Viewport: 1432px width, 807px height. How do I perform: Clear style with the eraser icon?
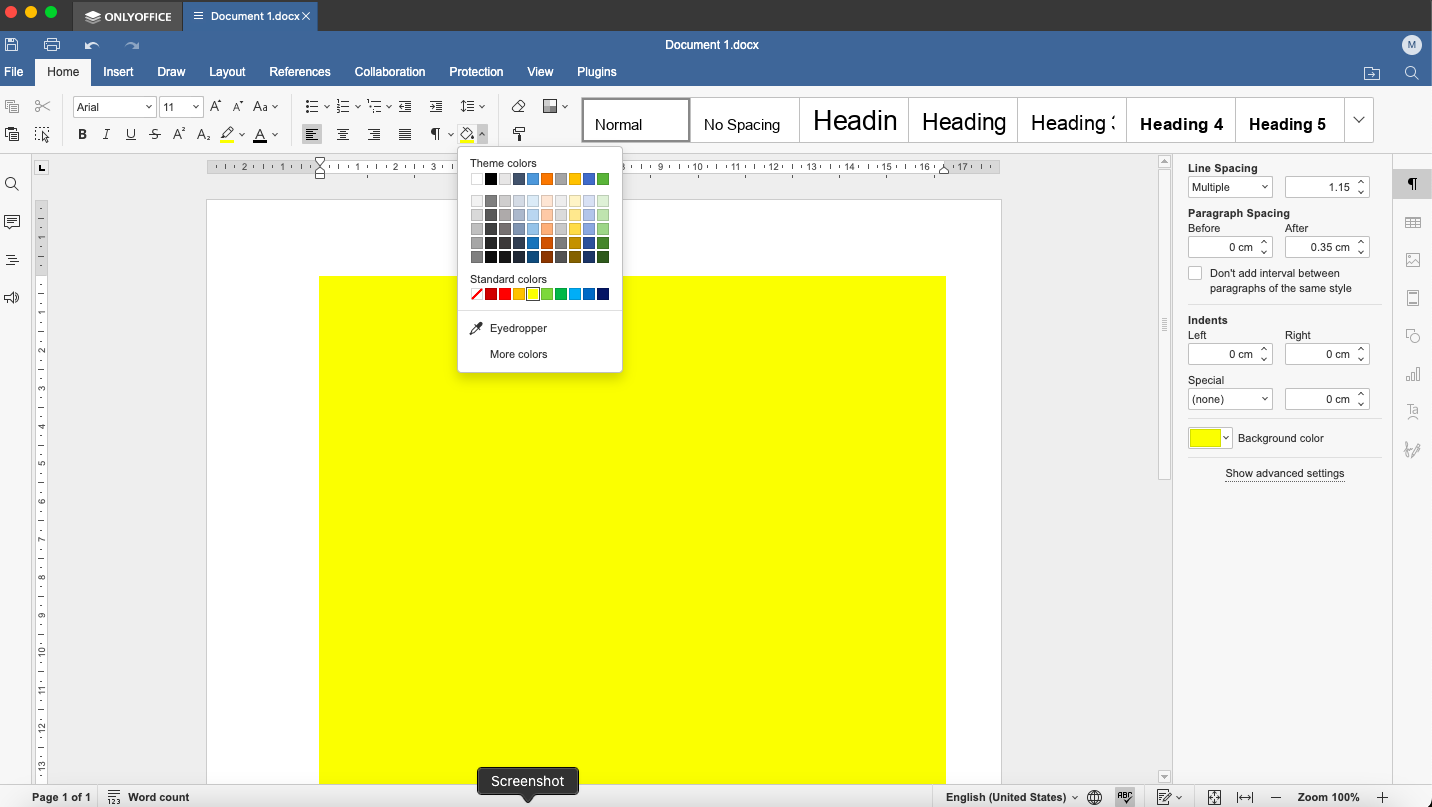tap(518, 106)
